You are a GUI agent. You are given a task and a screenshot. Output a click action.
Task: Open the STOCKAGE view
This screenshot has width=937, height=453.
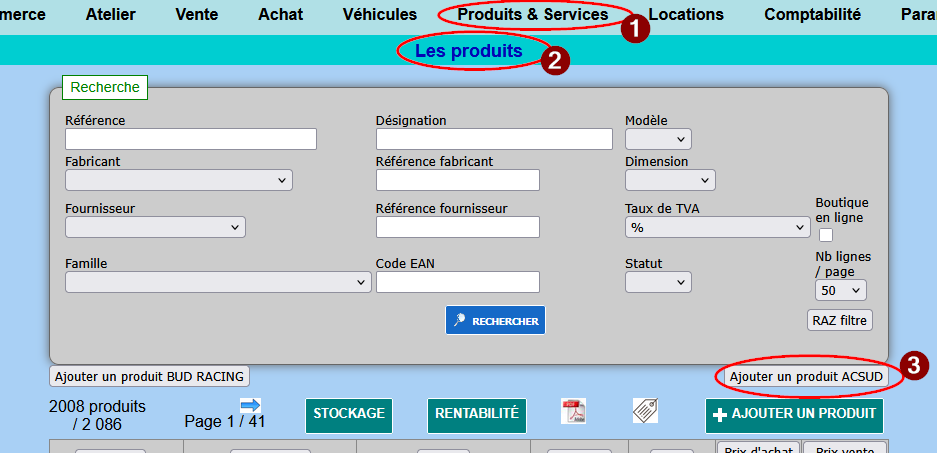(349, 414)
